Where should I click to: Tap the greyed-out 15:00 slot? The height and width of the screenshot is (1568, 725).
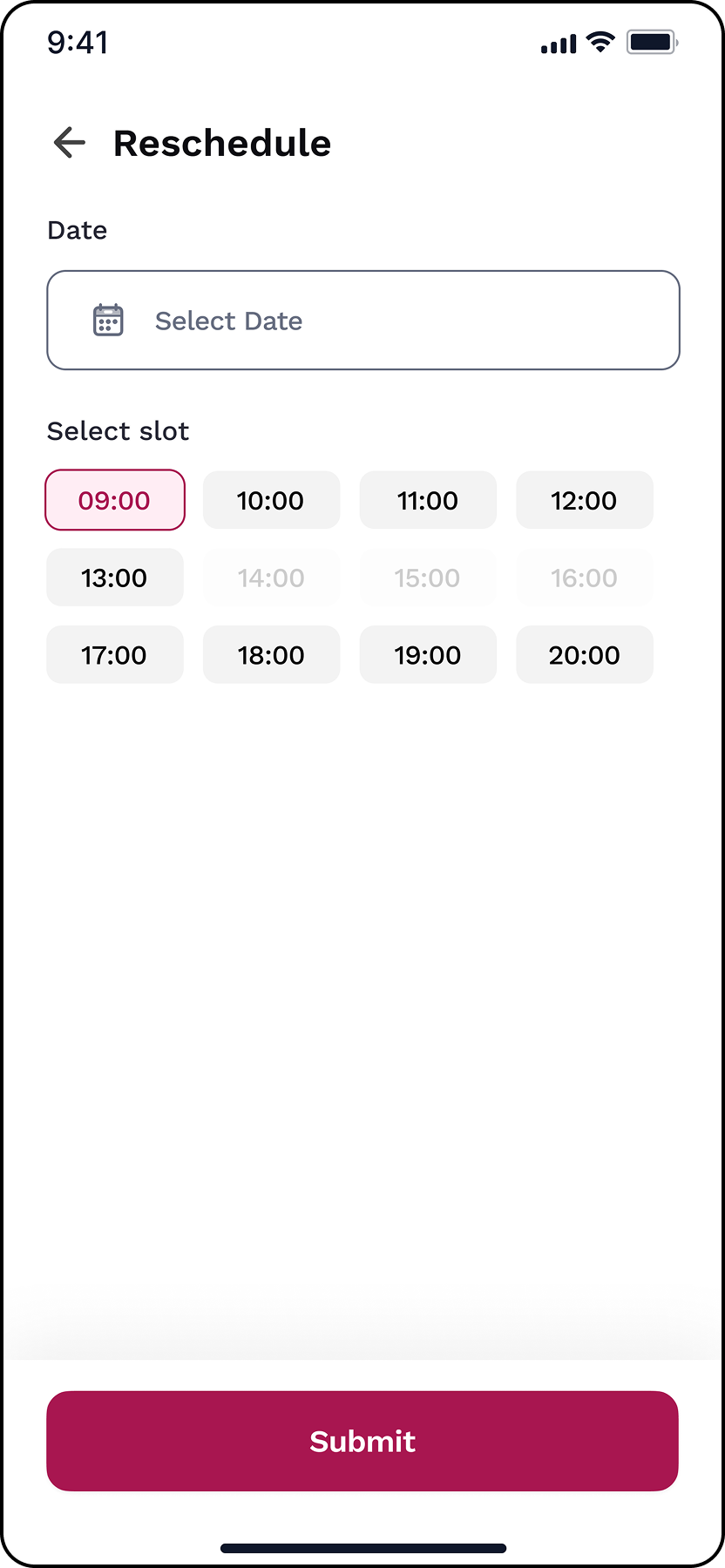click(x=428, y=578)
